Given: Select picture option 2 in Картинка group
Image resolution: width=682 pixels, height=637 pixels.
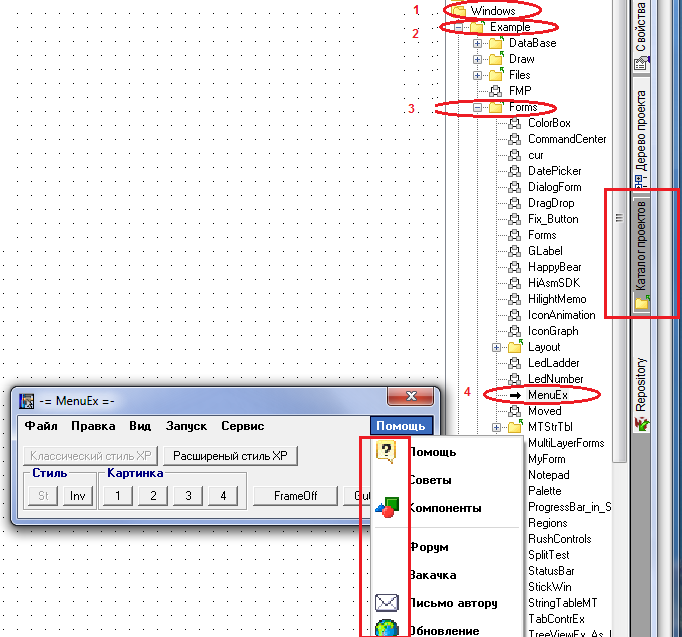Looking at the screenshot, I should 152,496.
